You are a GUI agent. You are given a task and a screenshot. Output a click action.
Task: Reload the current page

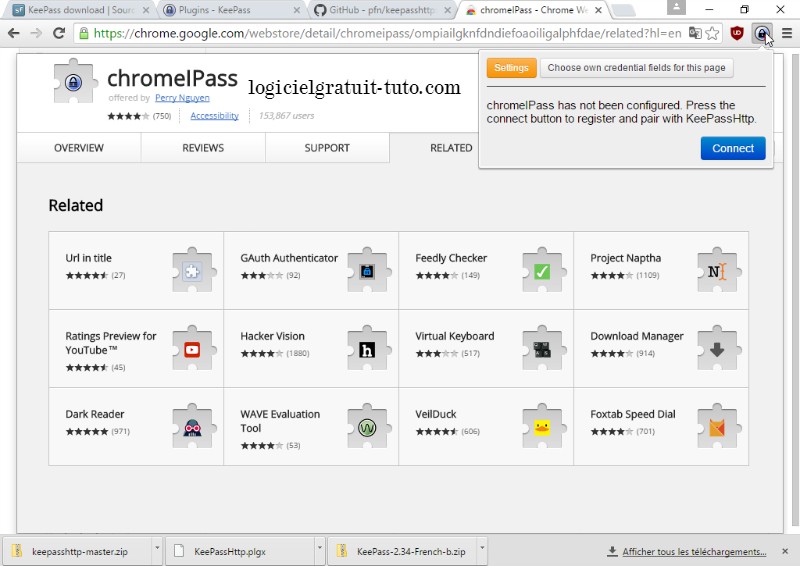tap(59, 33)
